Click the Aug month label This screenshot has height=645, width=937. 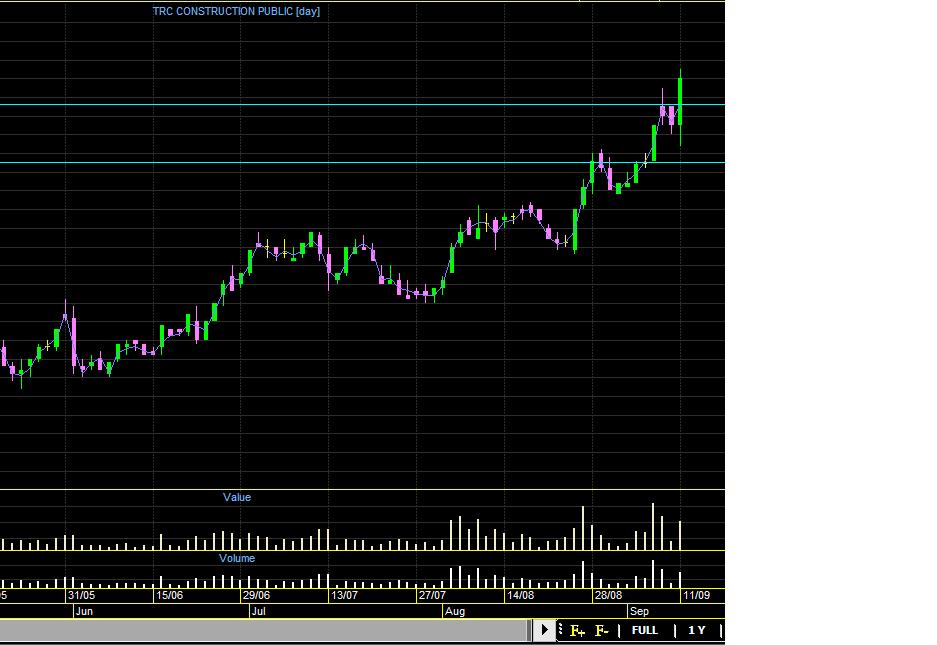click(x=455, y=610)
